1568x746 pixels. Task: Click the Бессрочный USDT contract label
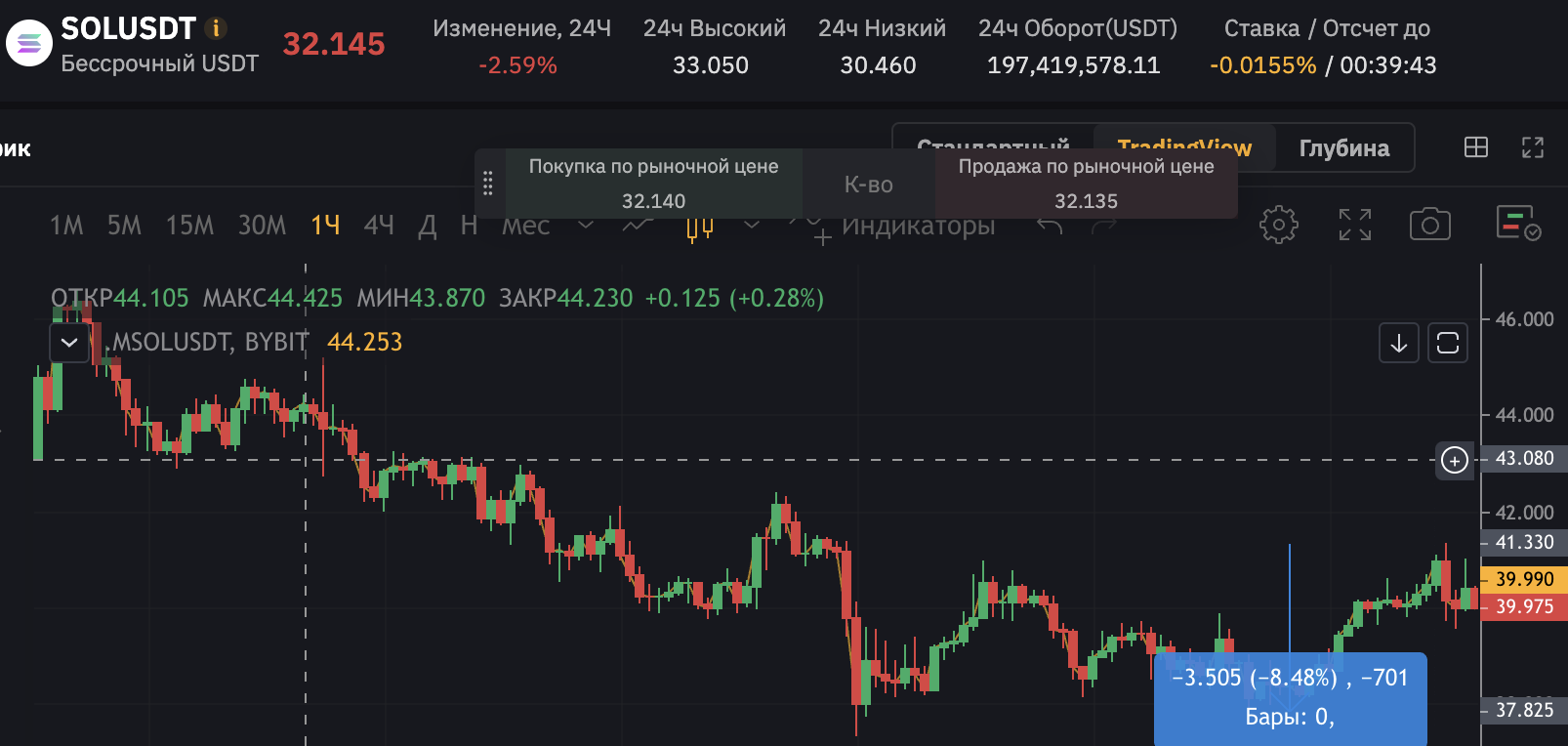160,63
